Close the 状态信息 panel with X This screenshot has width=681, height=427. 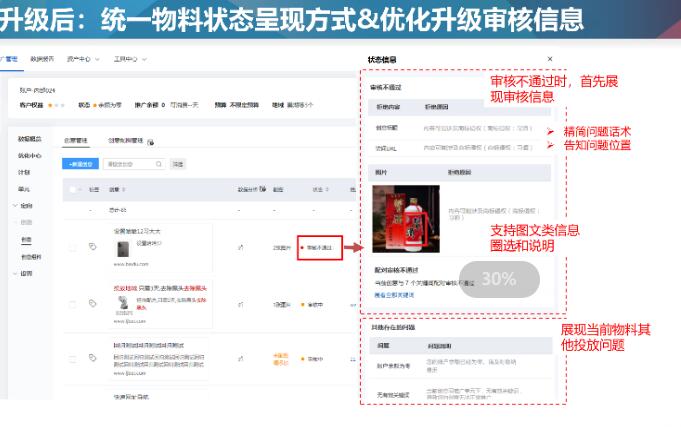point(549,60)
